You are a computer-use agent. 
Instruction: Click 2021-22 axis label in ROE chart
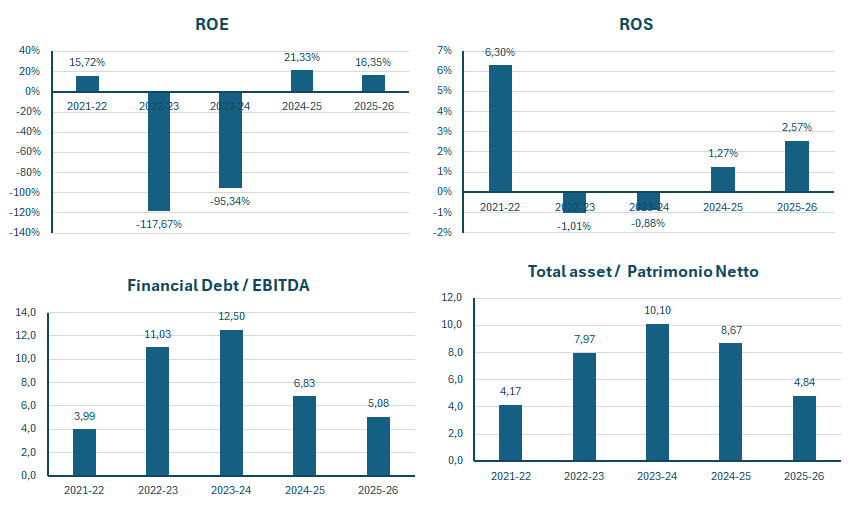pos(87,107)
